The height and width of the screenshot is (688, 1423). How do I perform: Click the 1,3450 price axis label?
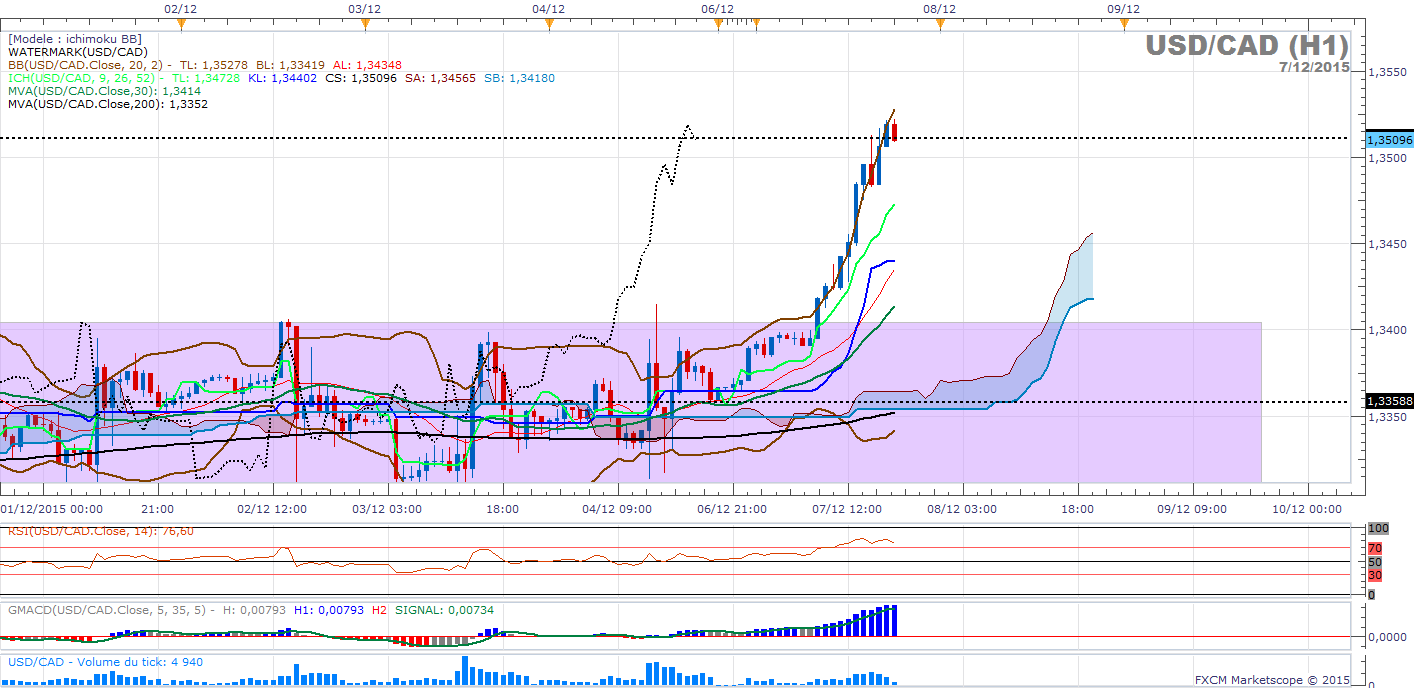[1386, 244]
